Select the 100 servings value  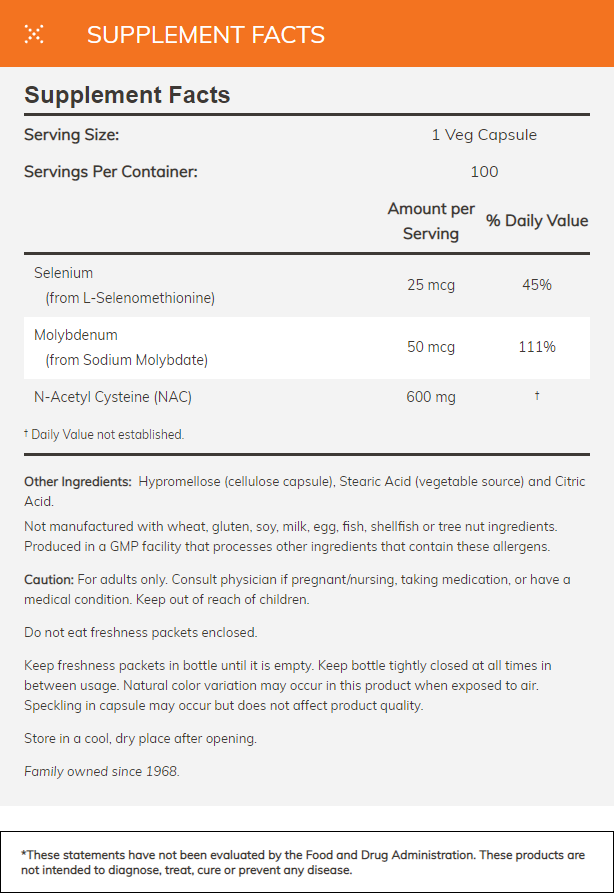tap(484, 171)
